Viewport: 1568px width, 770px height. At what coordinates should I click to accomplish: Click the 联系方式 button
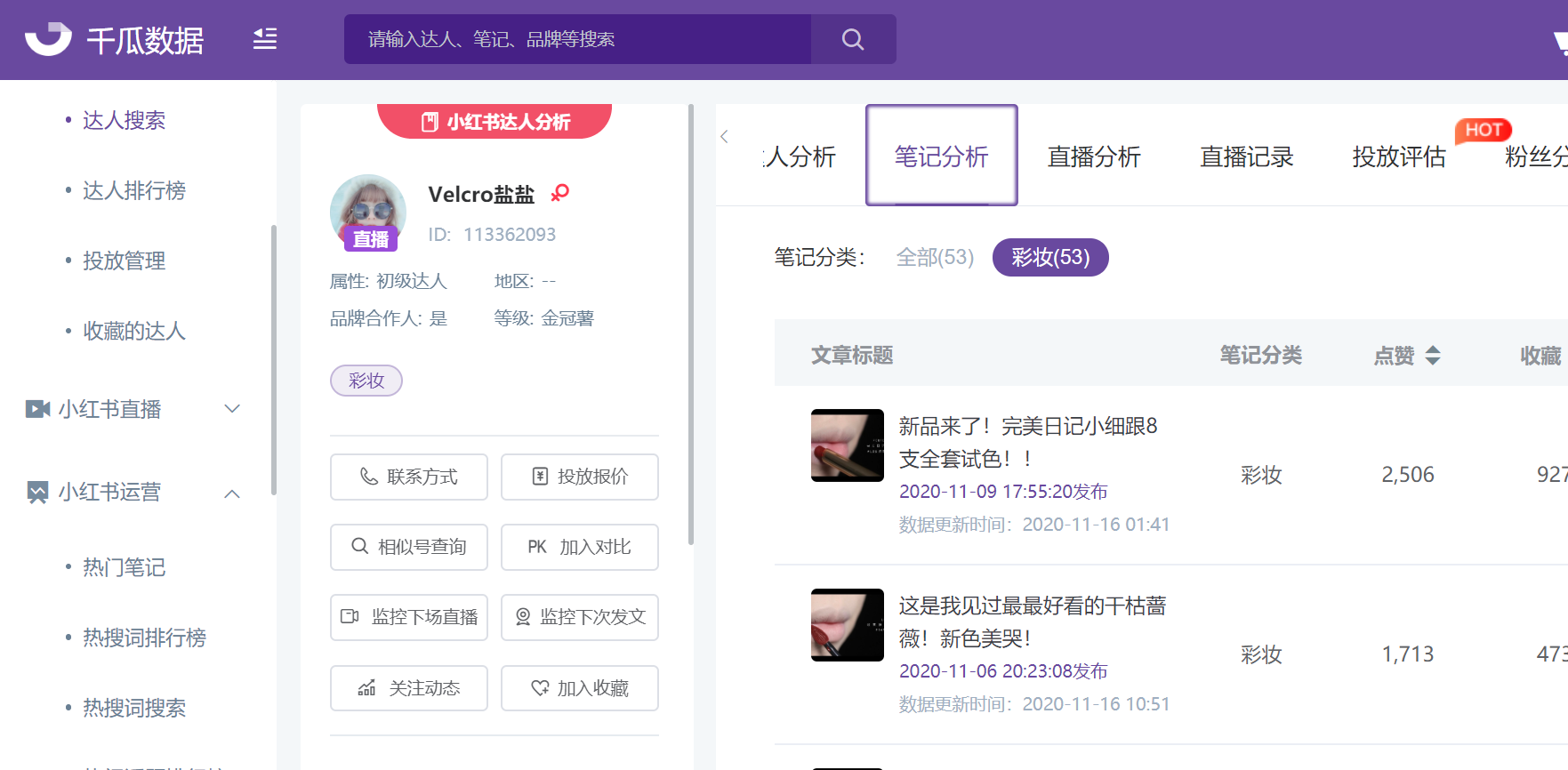click(x=409, y=477)
